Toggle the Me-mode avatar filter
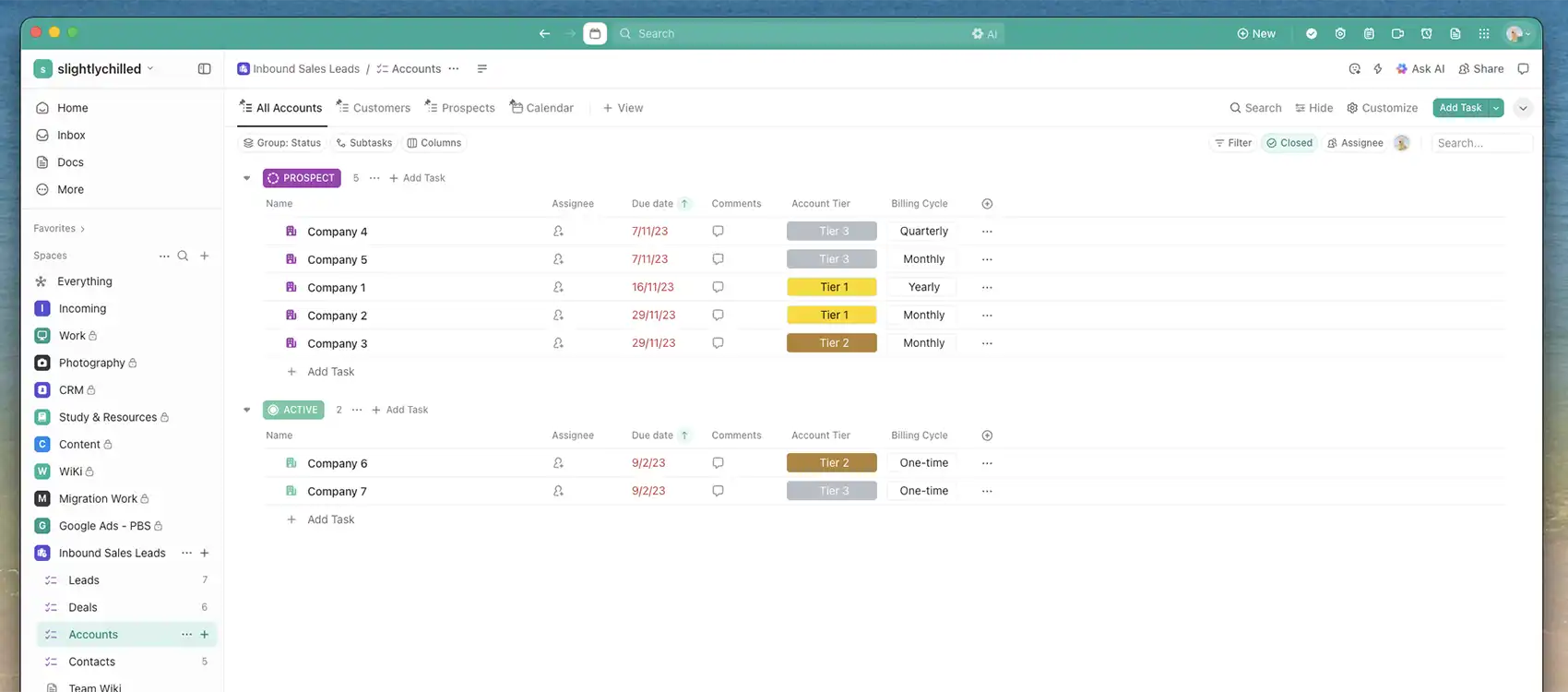1568x692 pixels. [1402, 143]
